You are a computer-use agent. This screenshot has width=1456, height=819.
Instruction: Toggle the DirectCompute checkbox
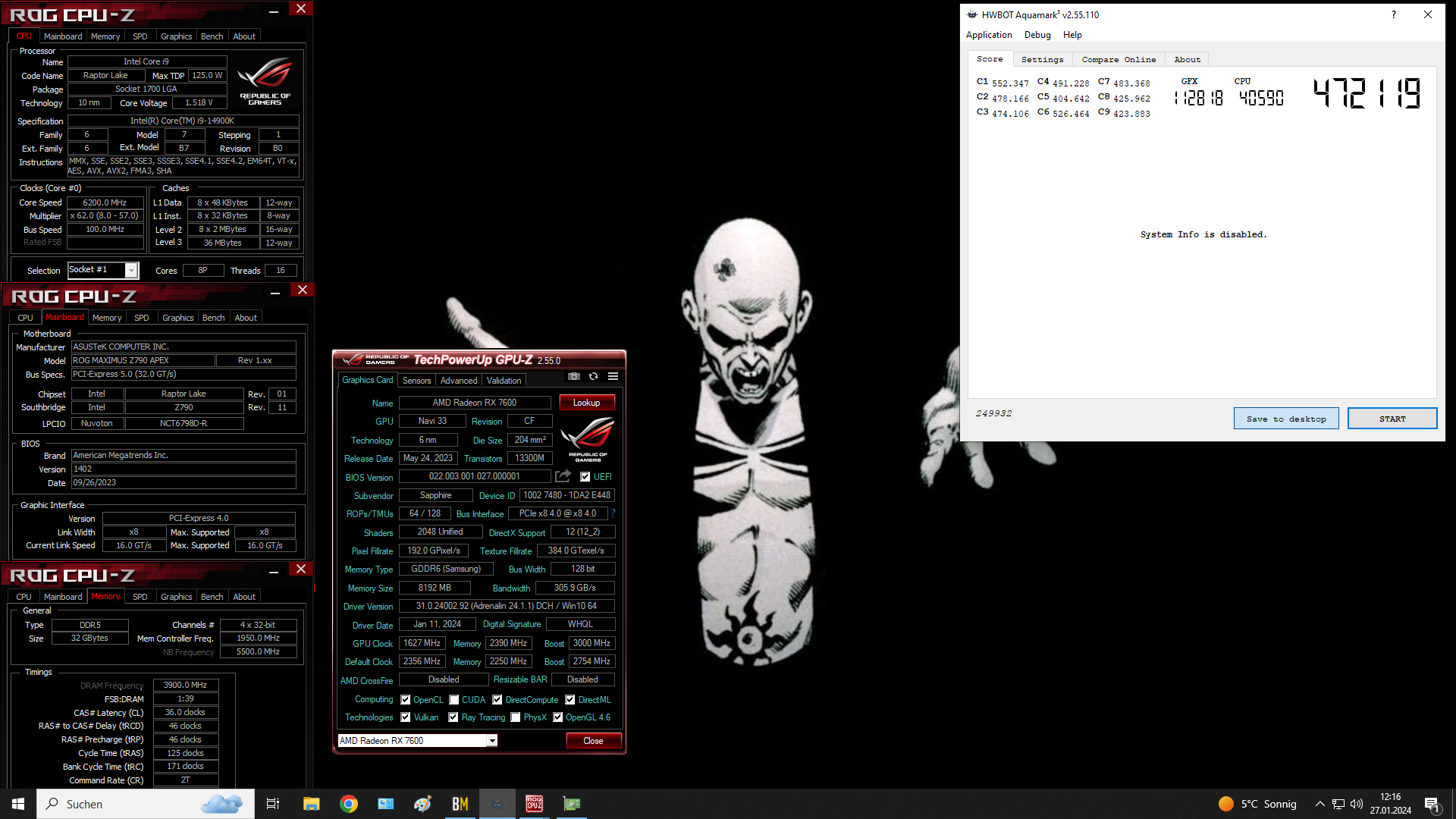tap(497, 700)
